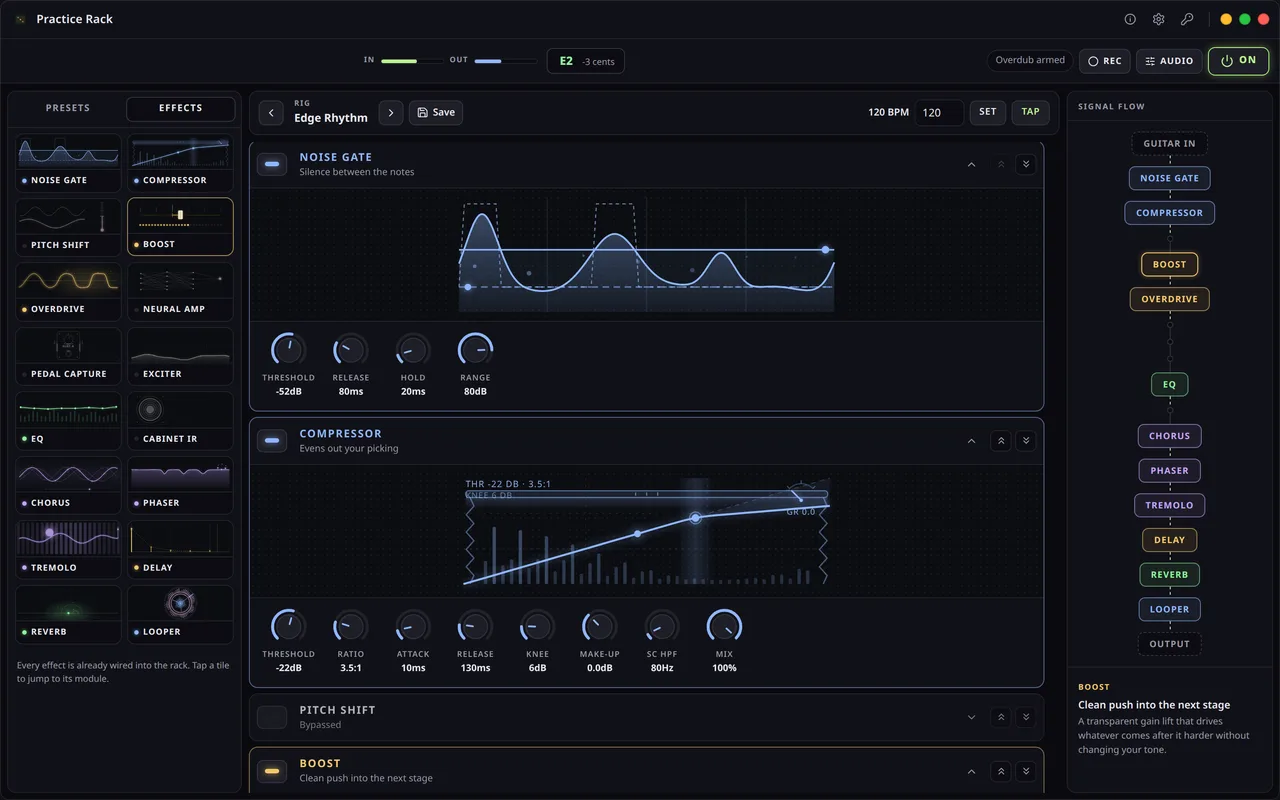This screenshot has width=1280, height=800.
Task: Move the Pitch Shift module up
Action: (1001, 717)
